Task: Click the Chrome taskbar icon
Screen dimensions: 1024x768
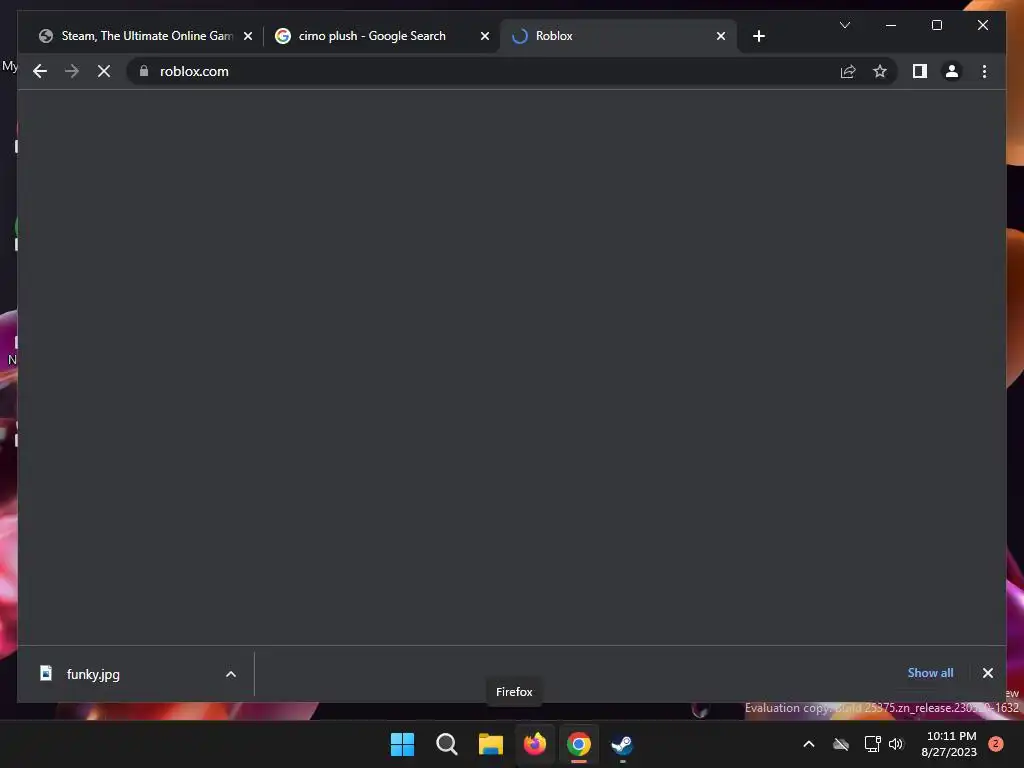Action: coord(579,744)
